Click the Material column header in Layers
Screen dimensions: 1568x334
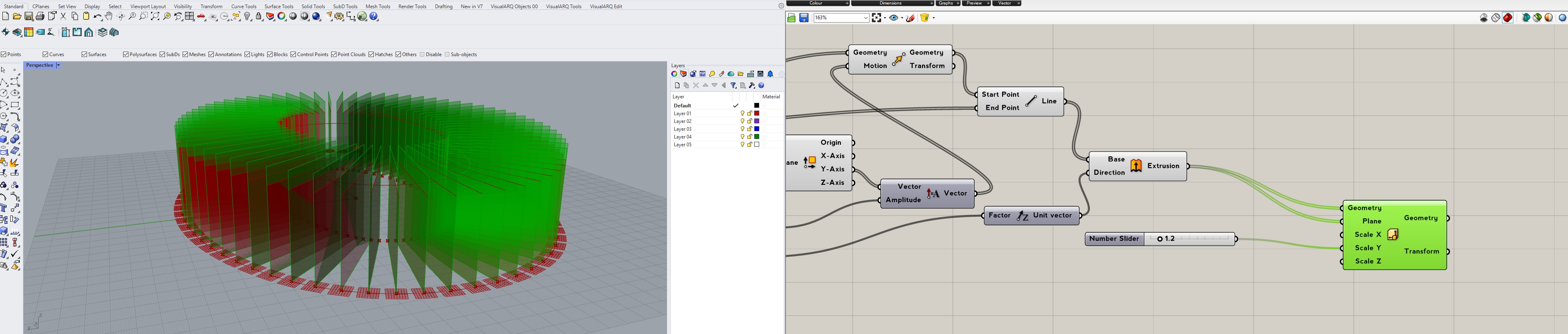pos(771,97)
